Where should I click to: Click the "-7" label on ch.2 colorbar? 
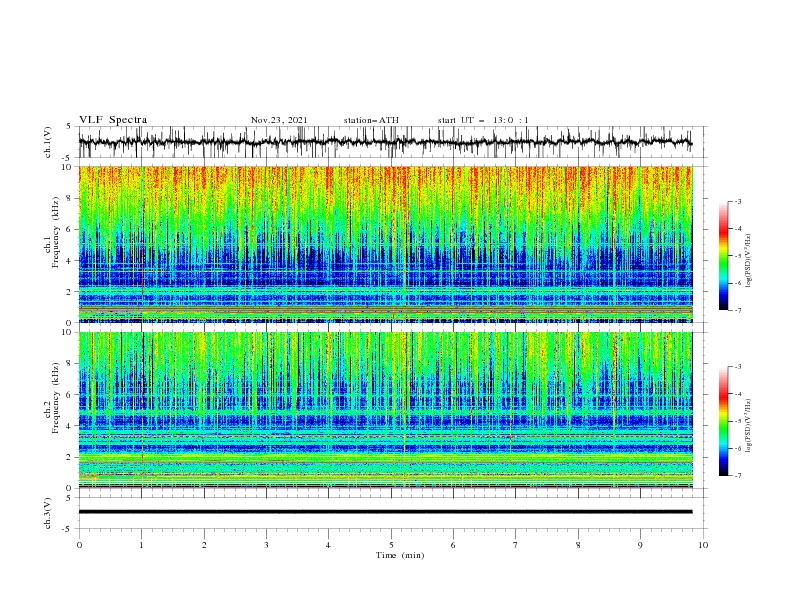click(x=738, y=476)
